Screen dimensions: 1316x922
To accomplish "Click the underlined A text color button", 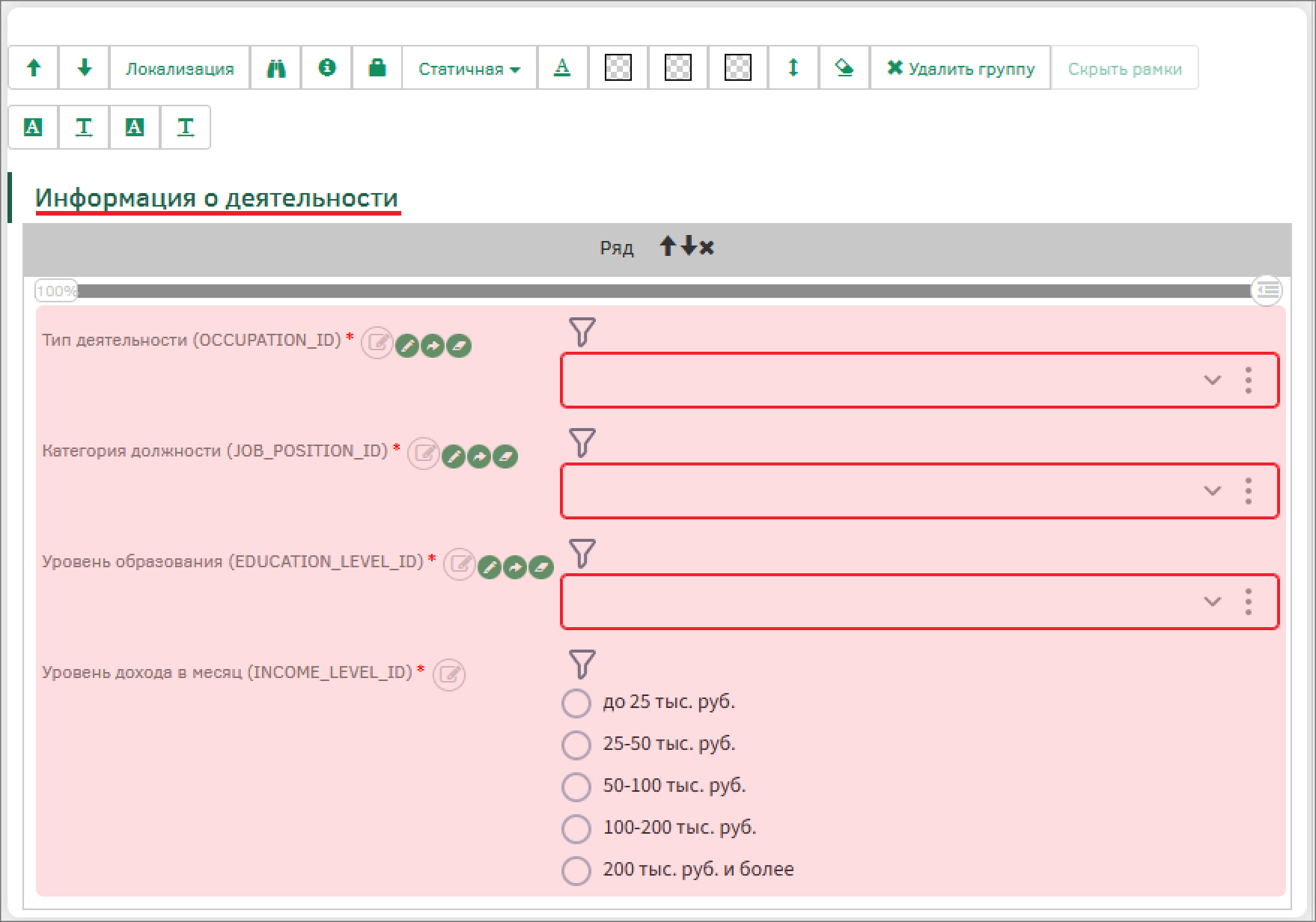I will (562, 68).
